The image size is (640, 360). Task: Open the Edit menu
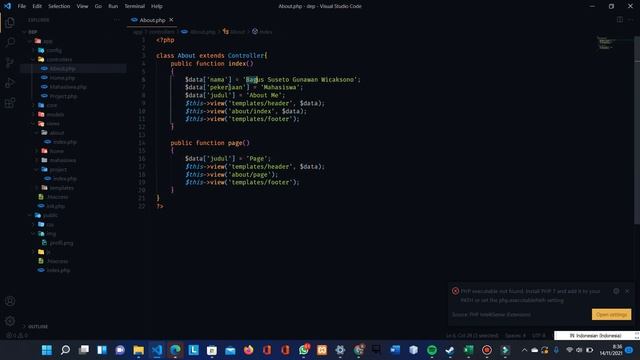[37, 6]
